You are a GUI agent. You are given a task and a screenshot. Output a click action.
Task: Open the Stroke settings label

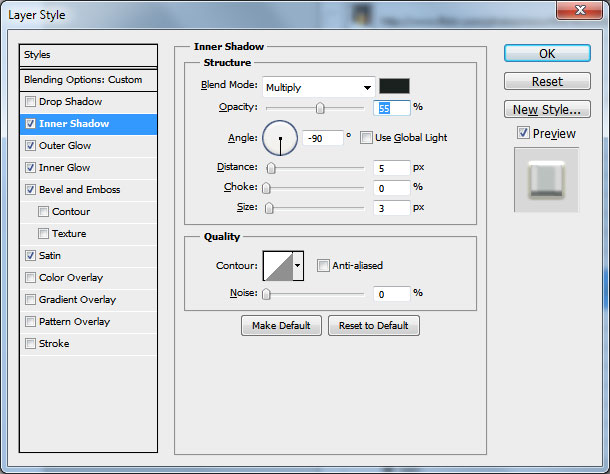click(54, 344)
